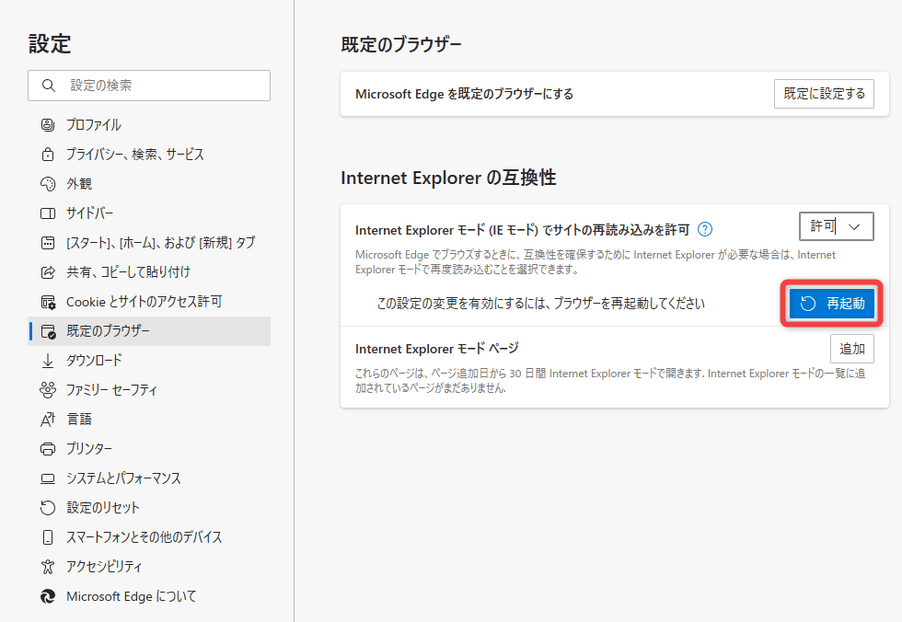Click the accessibility figure icon

pos(48,567)
